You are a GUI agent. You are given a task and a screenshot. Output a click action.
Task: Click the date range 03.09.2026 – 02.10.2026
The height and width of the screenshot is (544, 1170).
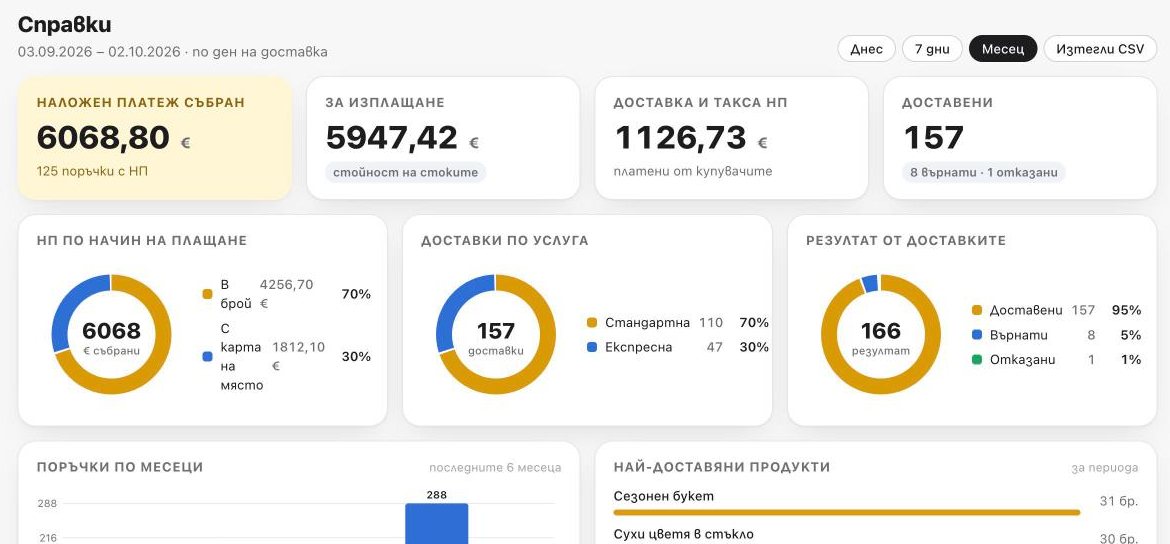coord(99,51)
